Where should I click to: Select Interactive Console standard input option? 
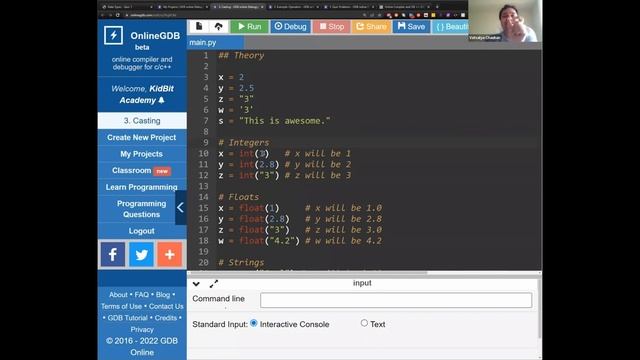[x=254, y=323]
